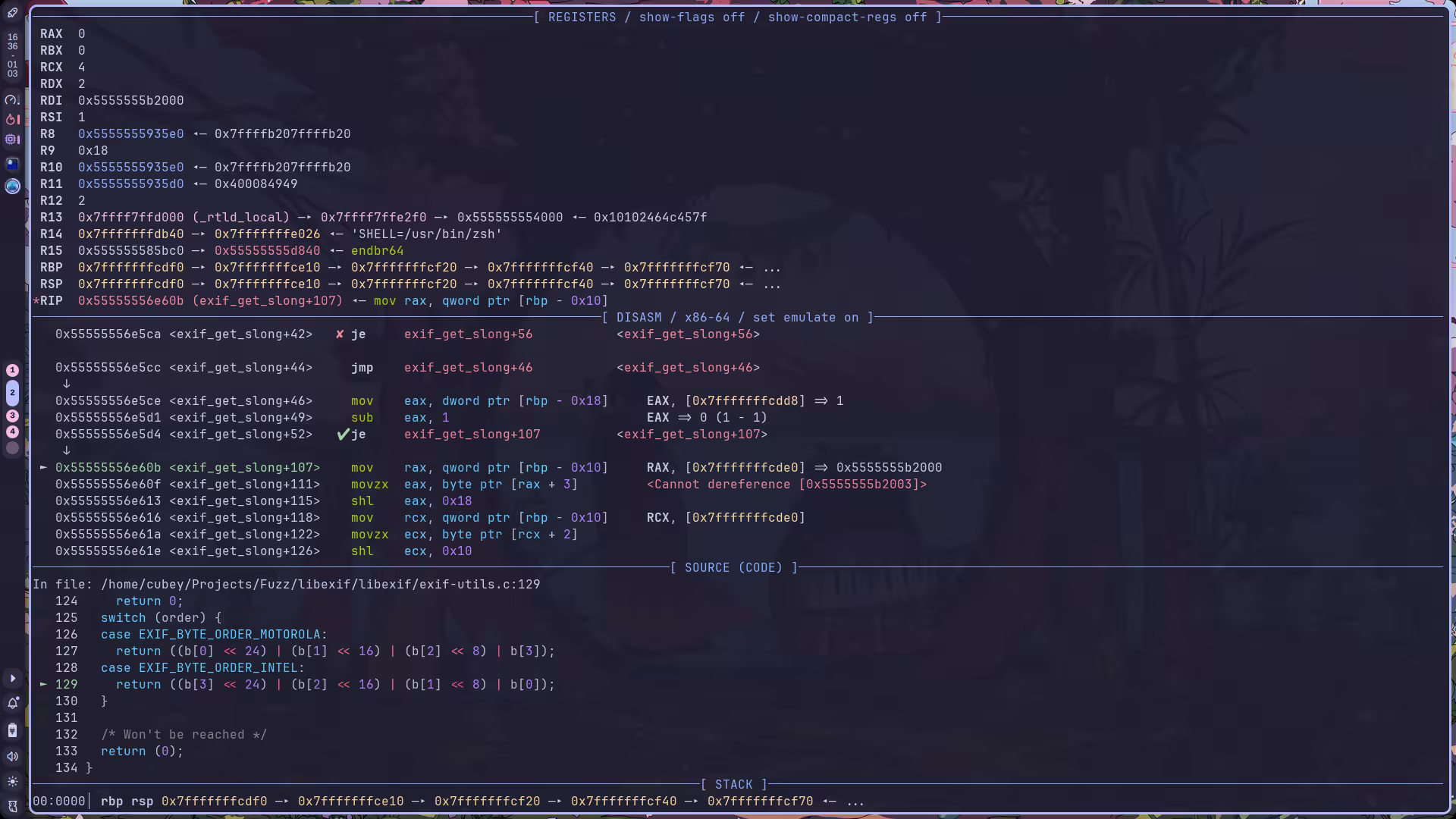Click the empty fifth workspace dot
Screen dimensions: 1456x819
tap(12, 448)
